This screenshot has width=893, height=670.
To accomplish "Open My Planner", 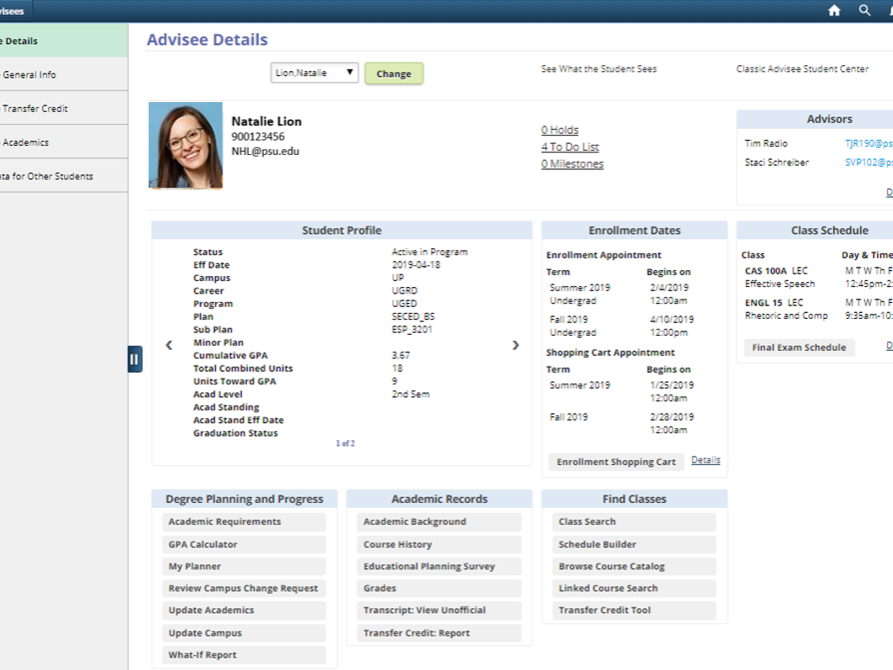I will [x=244, y=566].
